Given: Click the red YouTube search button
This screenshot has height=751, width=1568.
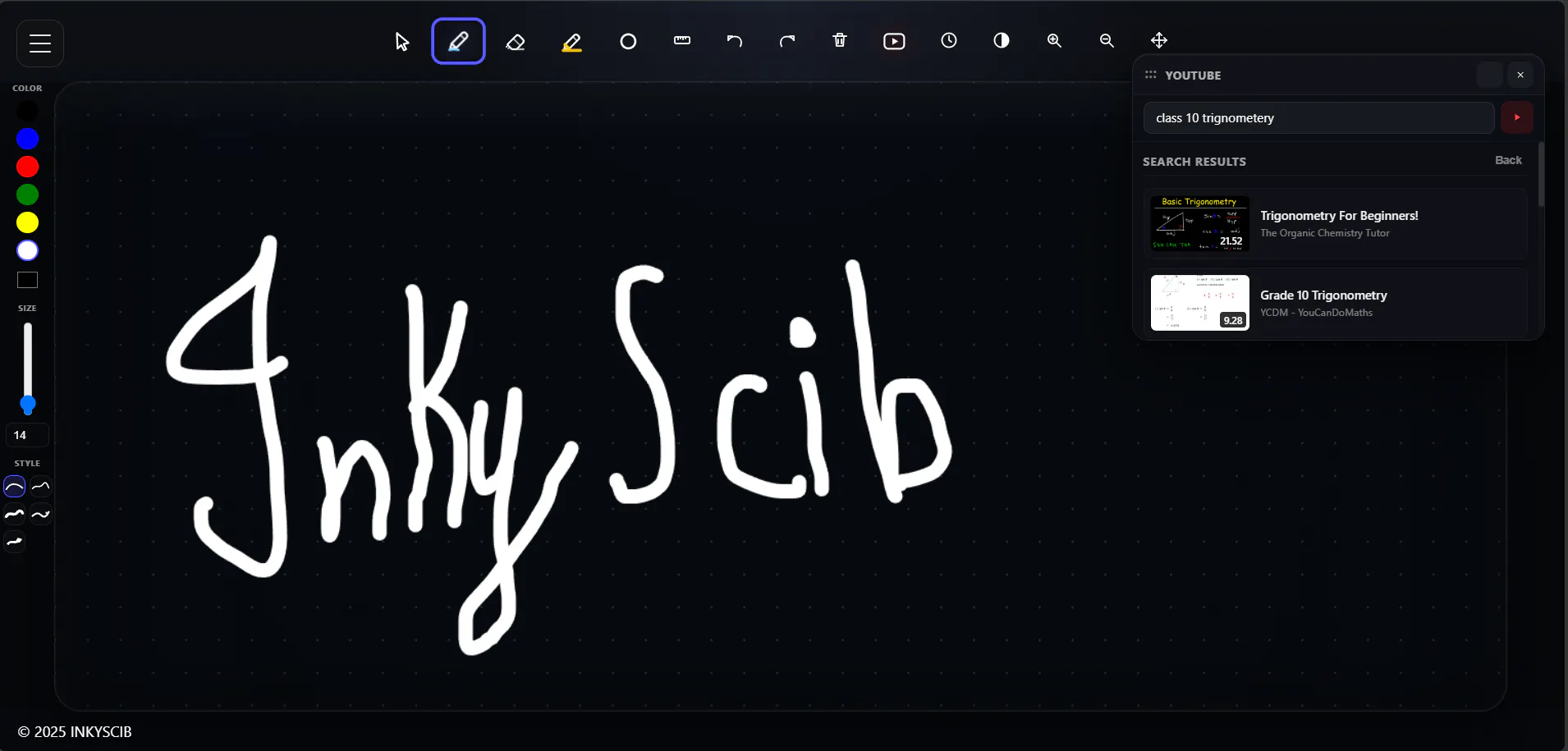Looking at the screenshot, I should click(x=1517, y=117).
